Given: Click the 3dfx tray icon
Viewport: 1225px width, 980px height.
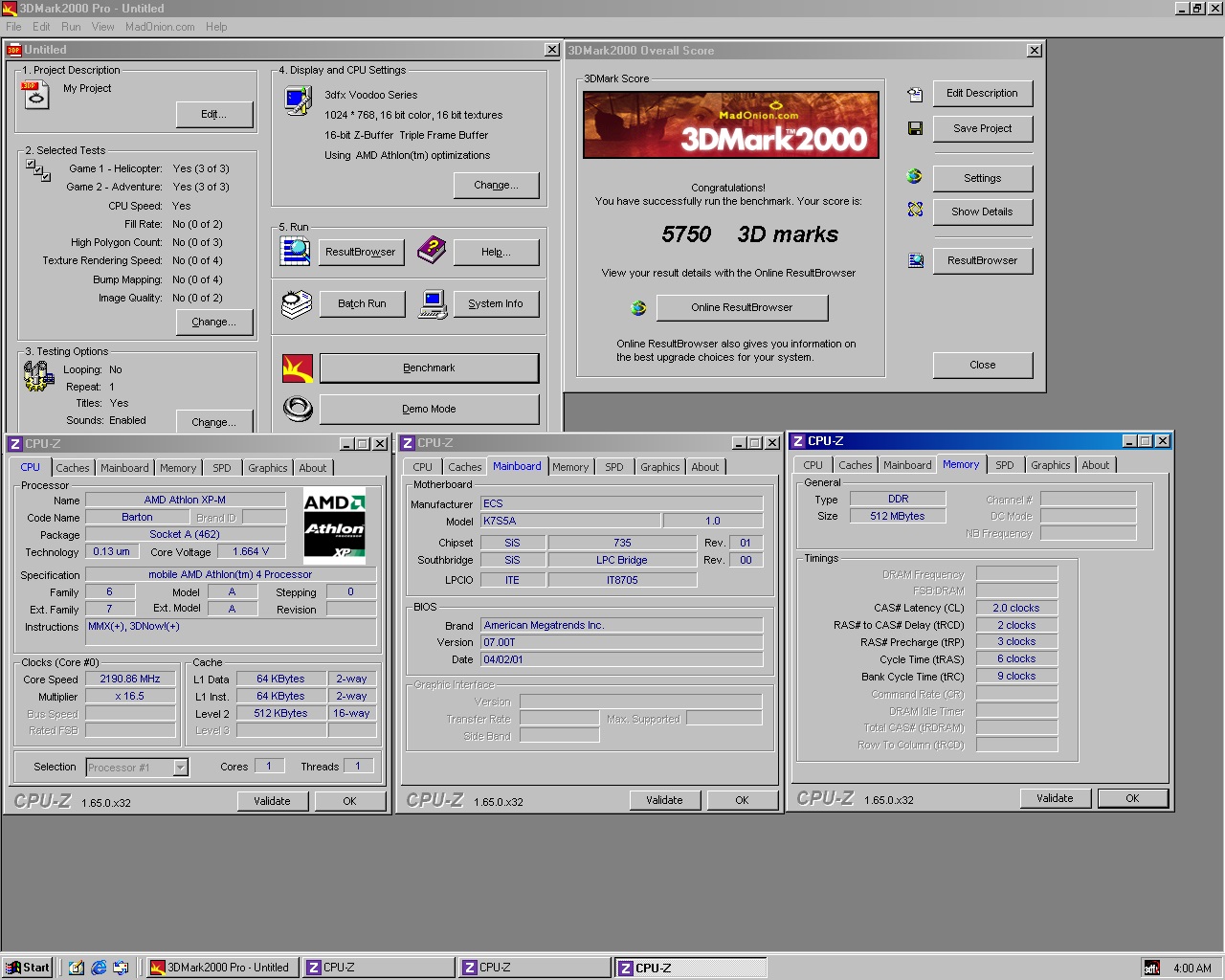Looking at the screenshot, I should pyautogui.click(x=1152, y=969).
